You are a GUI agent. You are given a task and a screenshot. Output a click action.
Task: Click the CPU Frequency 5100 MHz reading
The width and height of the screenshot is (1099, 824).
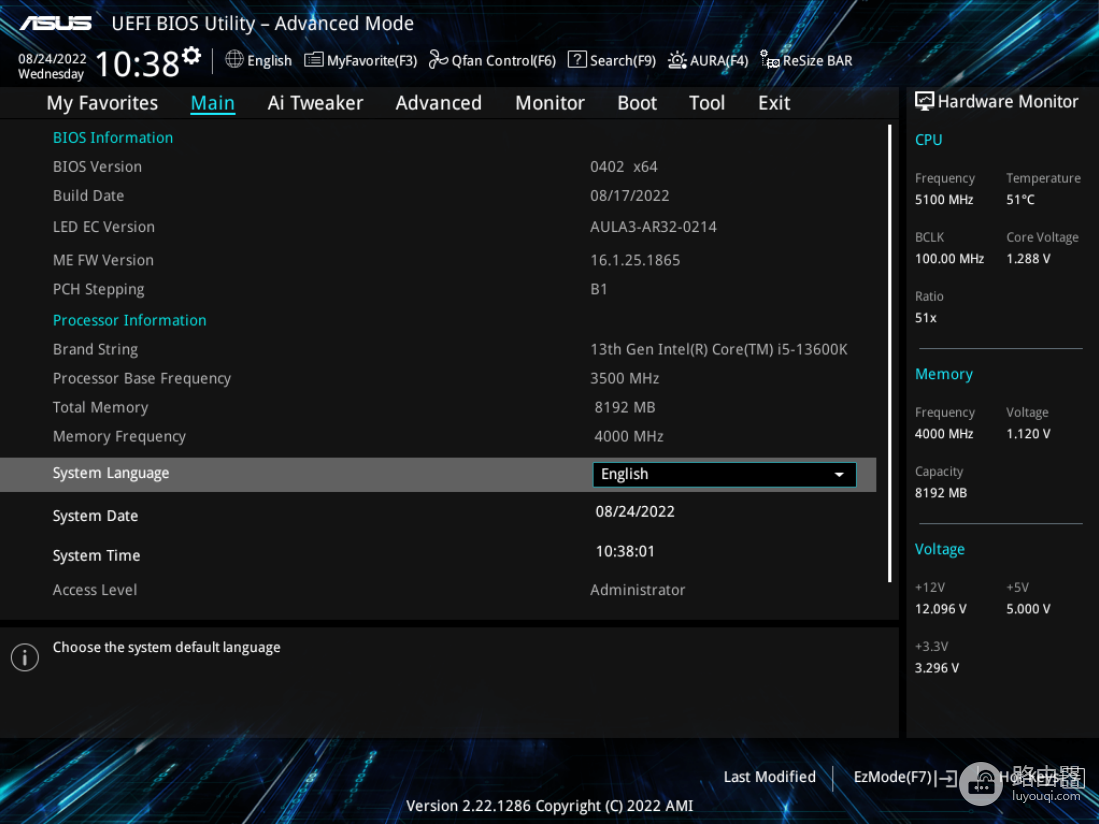coord(944,200)
